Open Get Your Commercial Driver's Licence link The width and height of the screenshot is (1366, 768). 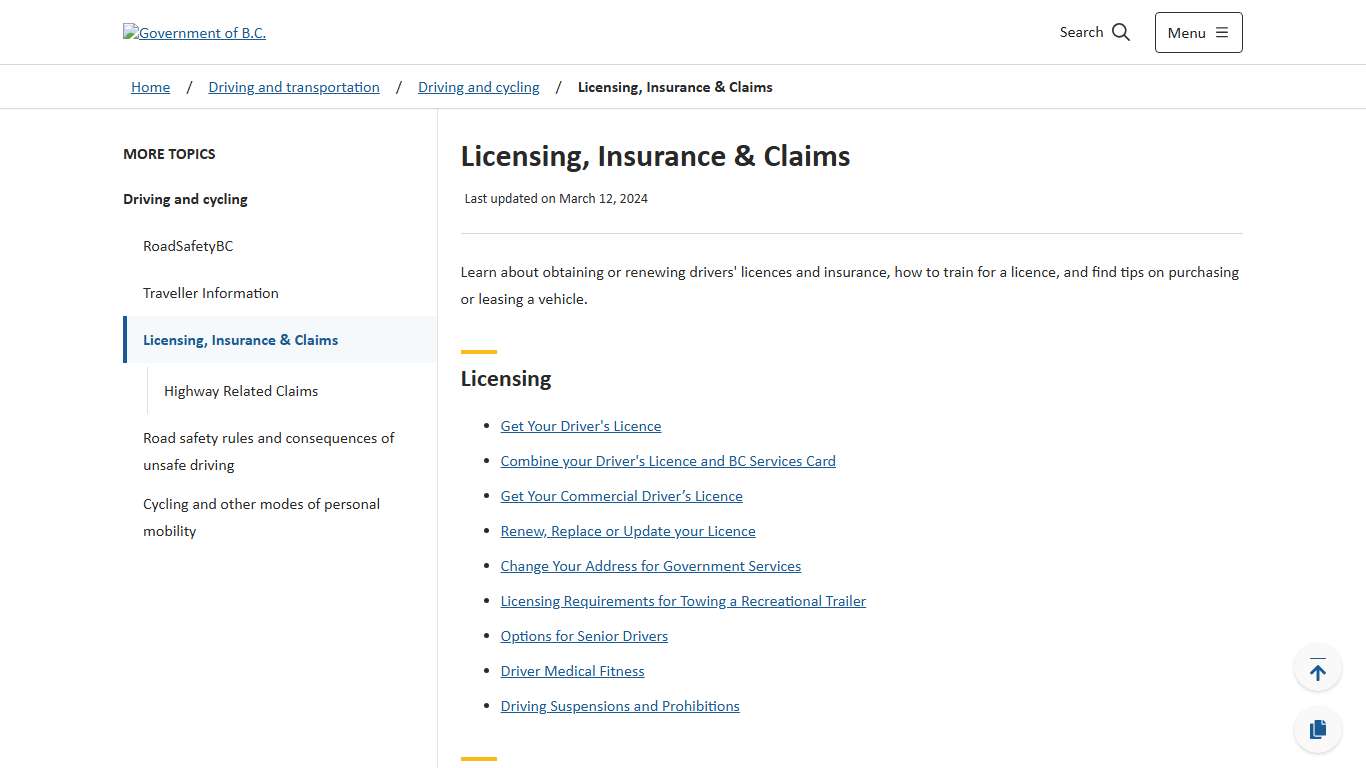[621, 496]
